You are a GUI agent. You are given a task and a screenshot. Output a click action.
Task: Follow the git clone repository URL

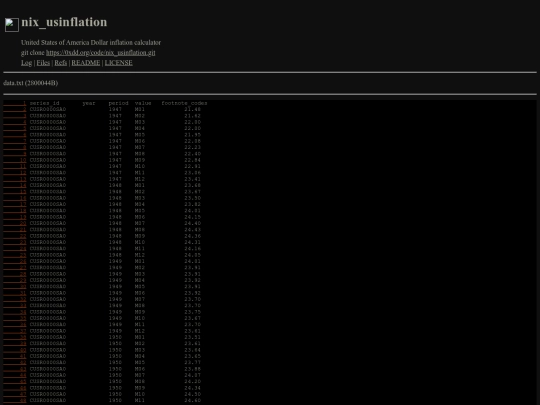click(101, 53)
